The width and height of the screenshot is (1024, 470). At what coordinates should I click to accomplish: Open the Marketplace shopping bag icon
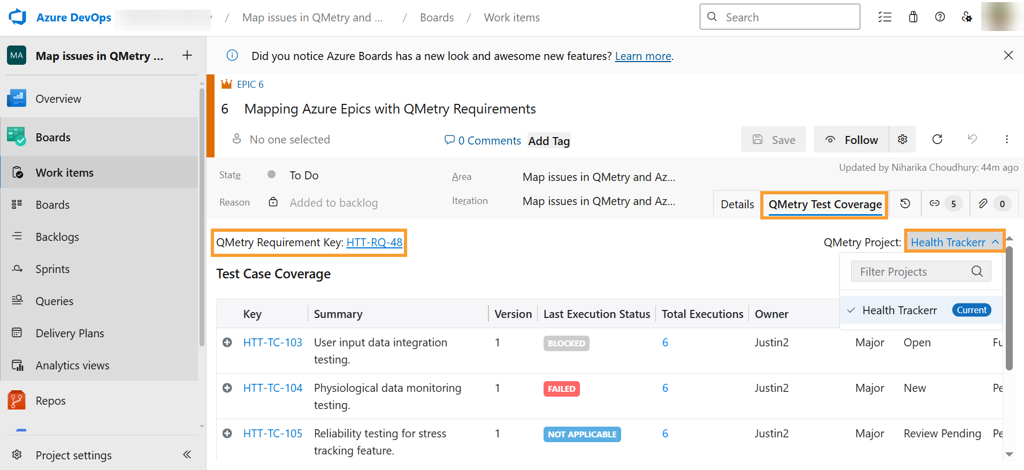click(x=913, y=18)
